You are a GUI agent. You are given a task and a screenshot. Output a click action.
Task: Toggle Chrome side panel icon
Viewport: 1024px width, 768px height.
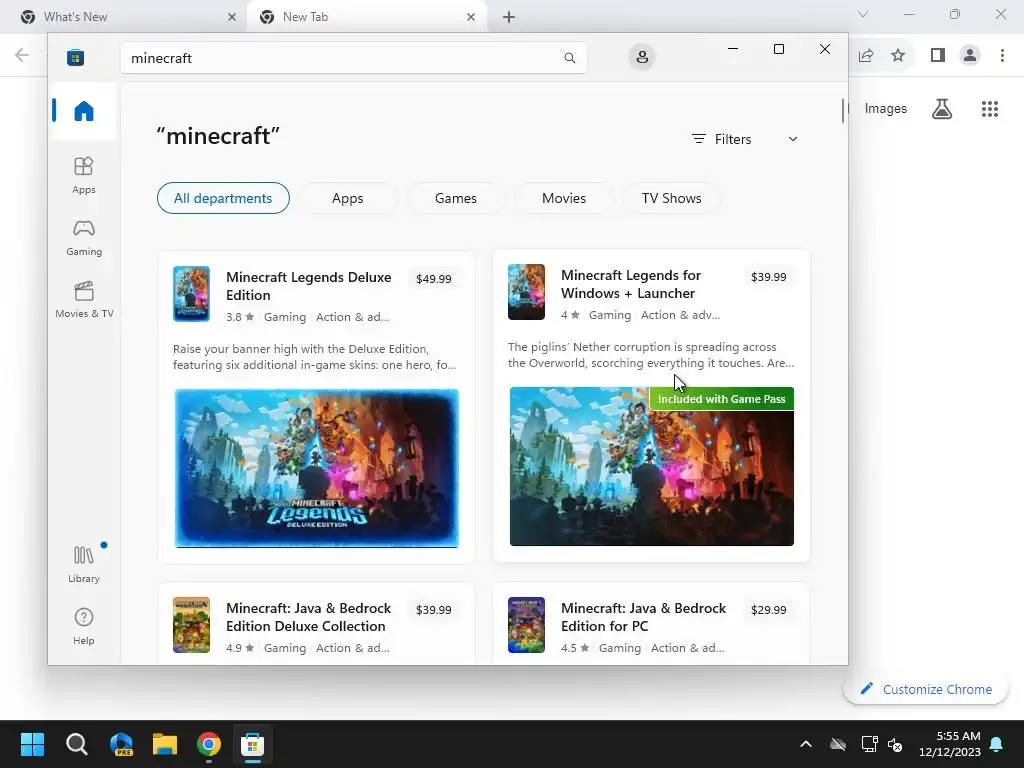[x=938, y=56]
